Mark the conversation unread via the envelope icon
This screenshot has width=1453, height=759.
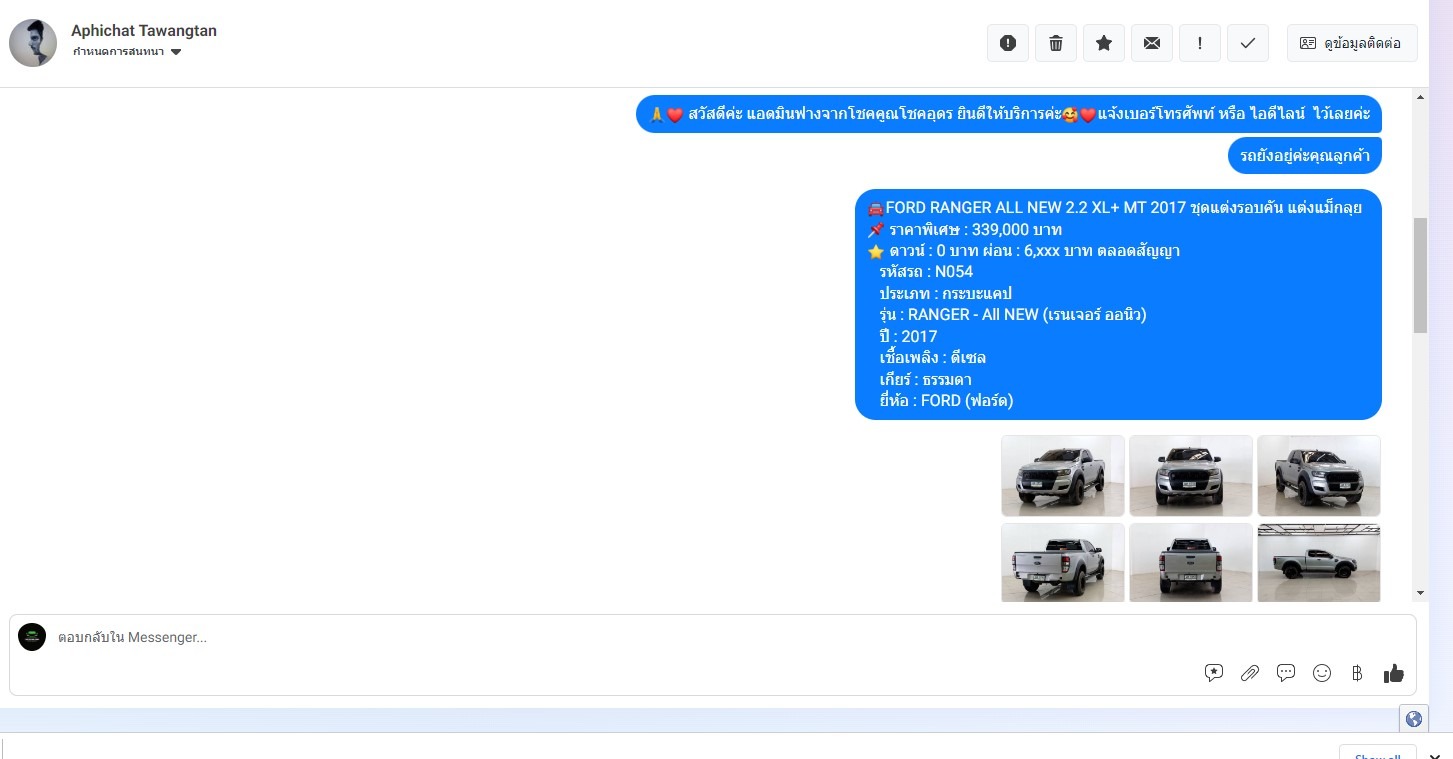coord(1152,43)
